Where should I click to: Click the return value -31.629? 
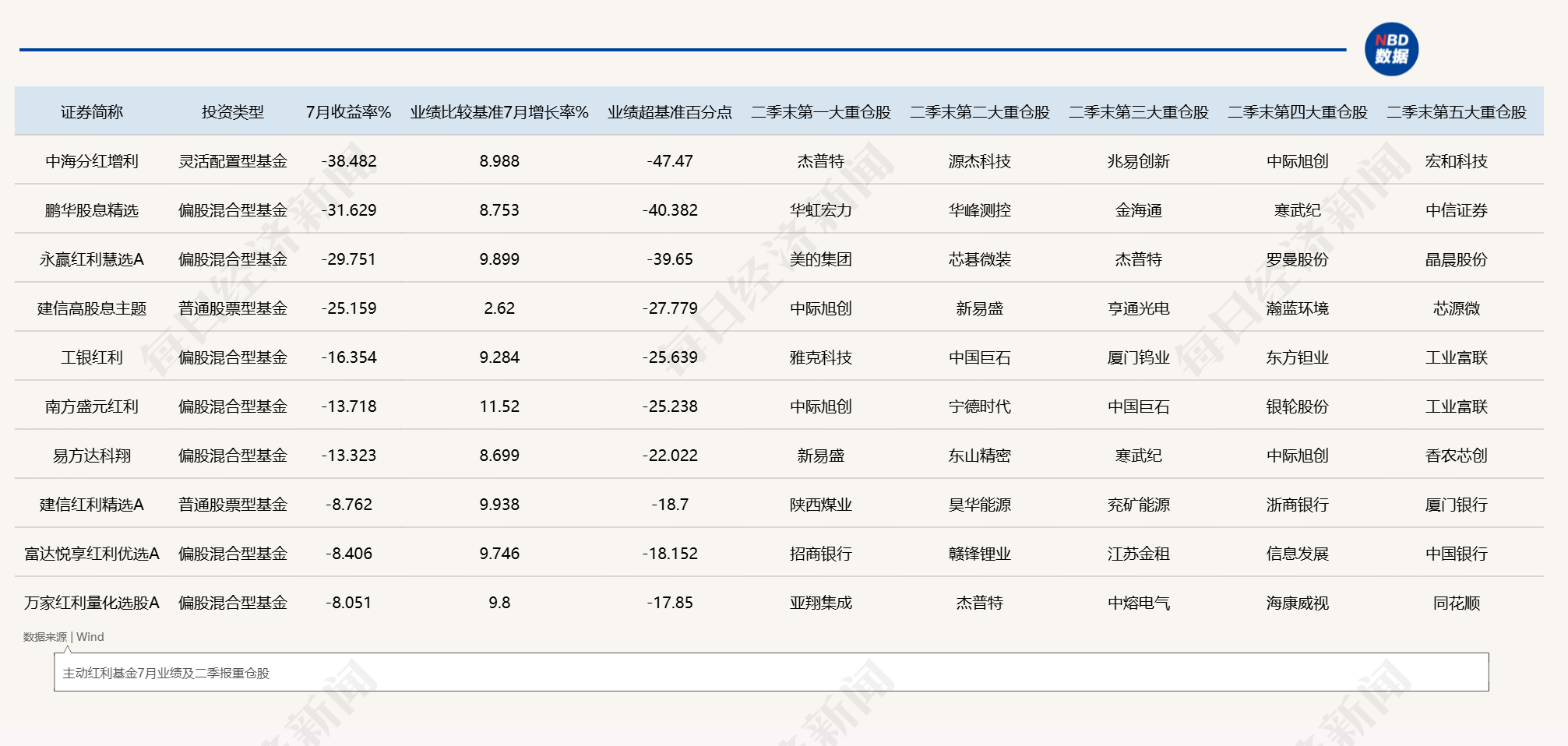point(349,210)
